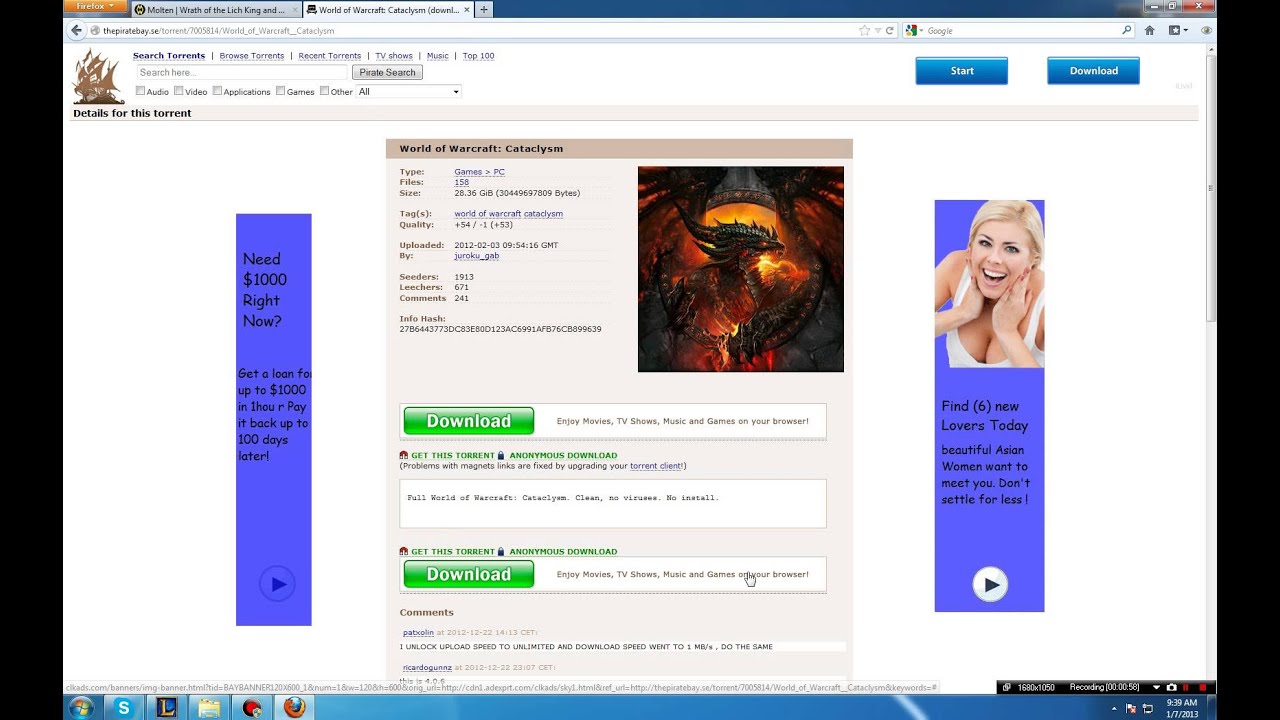Close the World of Warcraft: Cataclysm tab

[x=467, y=10]
